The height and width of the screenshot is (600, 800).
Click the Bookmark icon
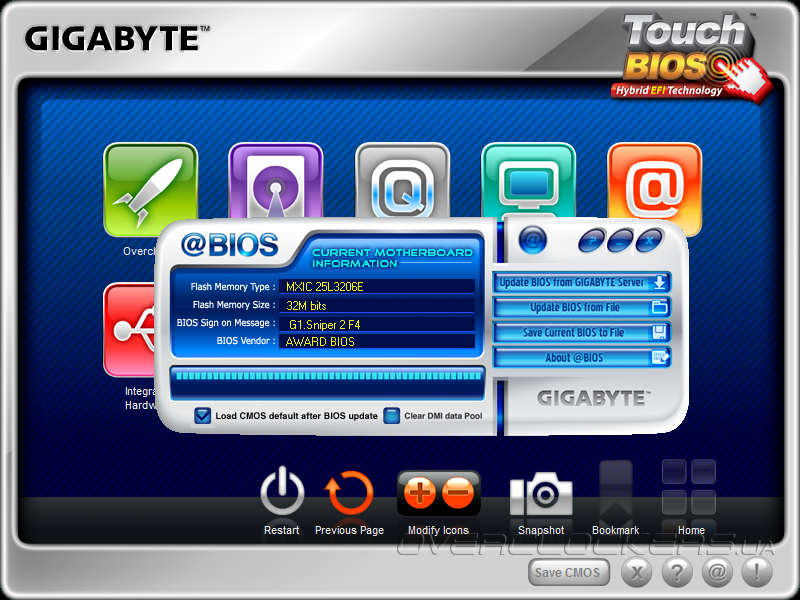[x=616, y=490]
